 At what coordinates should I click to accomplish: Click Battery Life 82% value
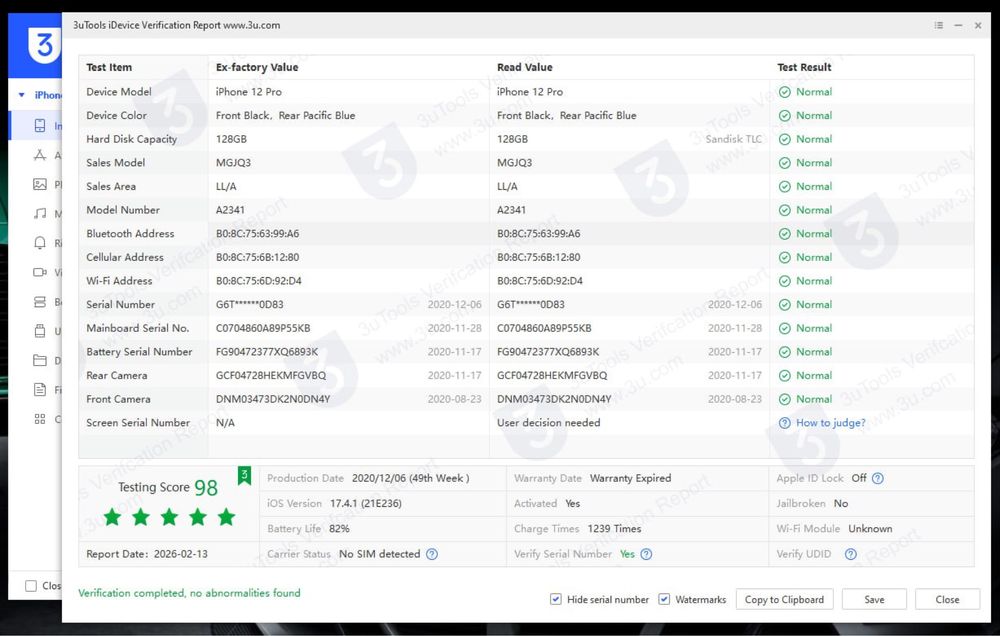click(339, 529)
